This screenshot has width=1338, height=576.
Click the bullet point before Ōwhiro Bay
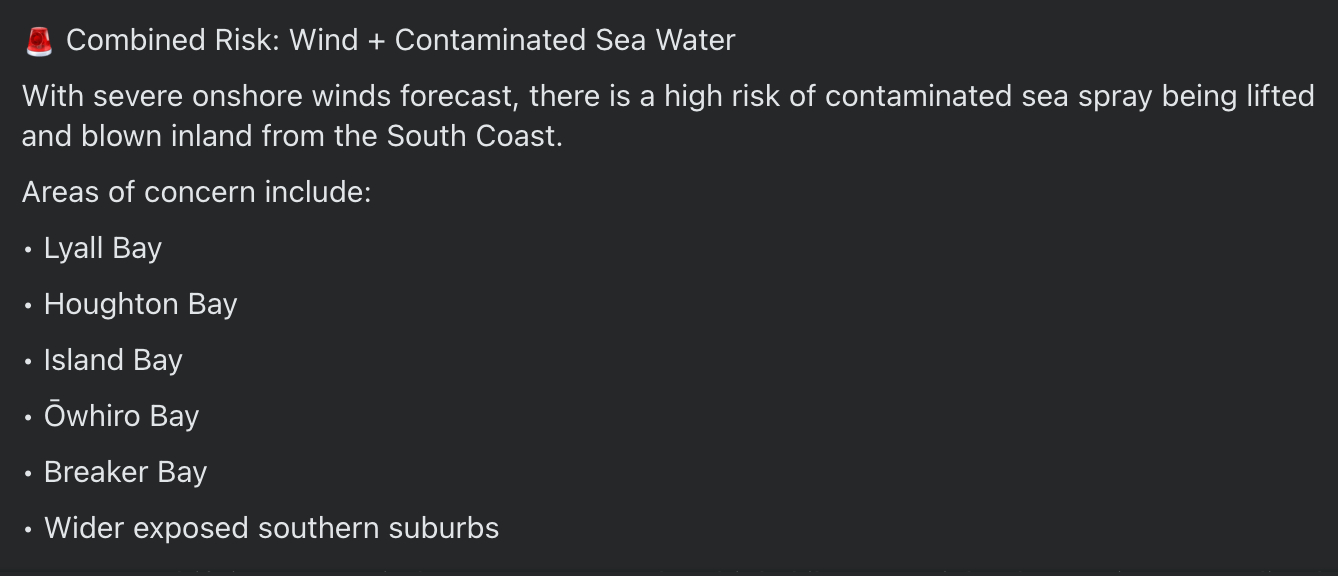coord(29,417)
